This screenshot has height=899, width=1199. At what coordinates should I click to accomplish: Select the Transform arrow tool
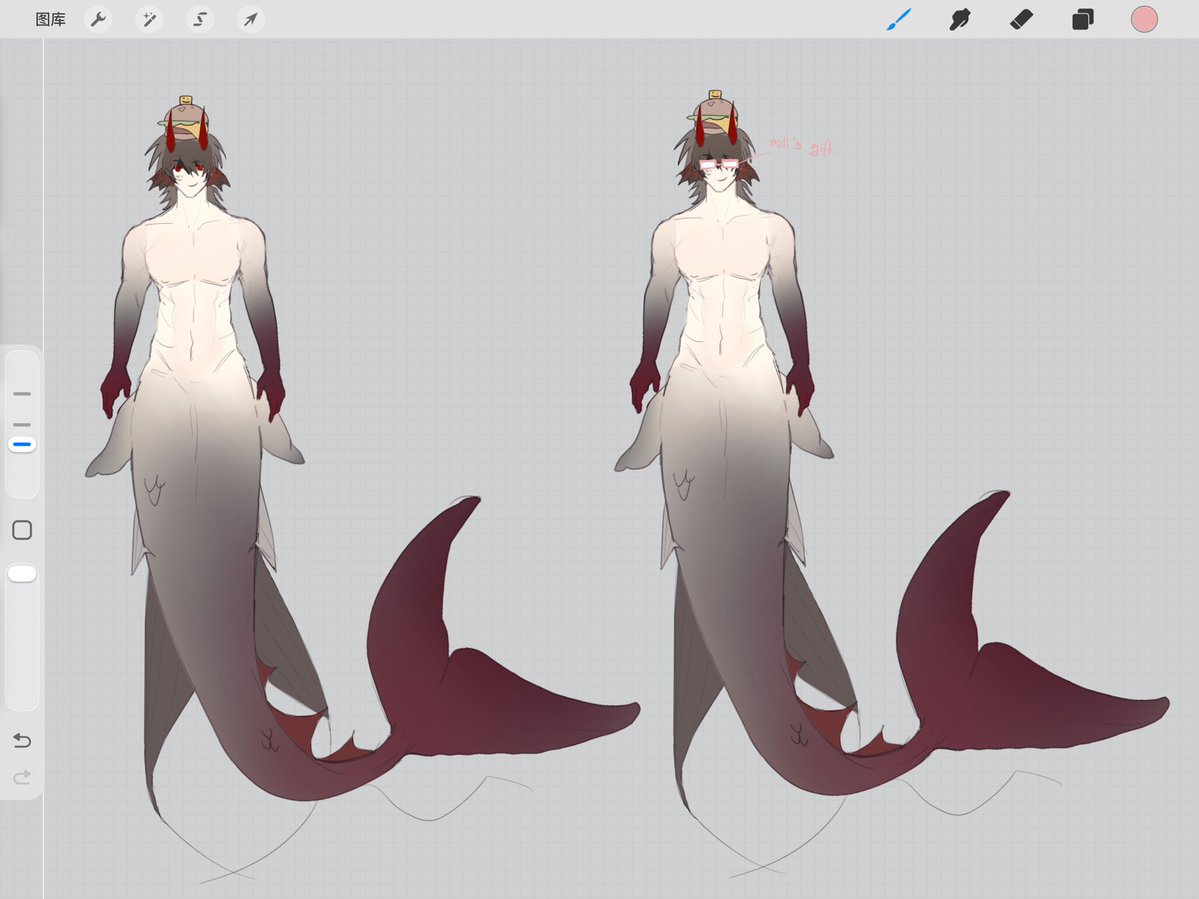249,18
